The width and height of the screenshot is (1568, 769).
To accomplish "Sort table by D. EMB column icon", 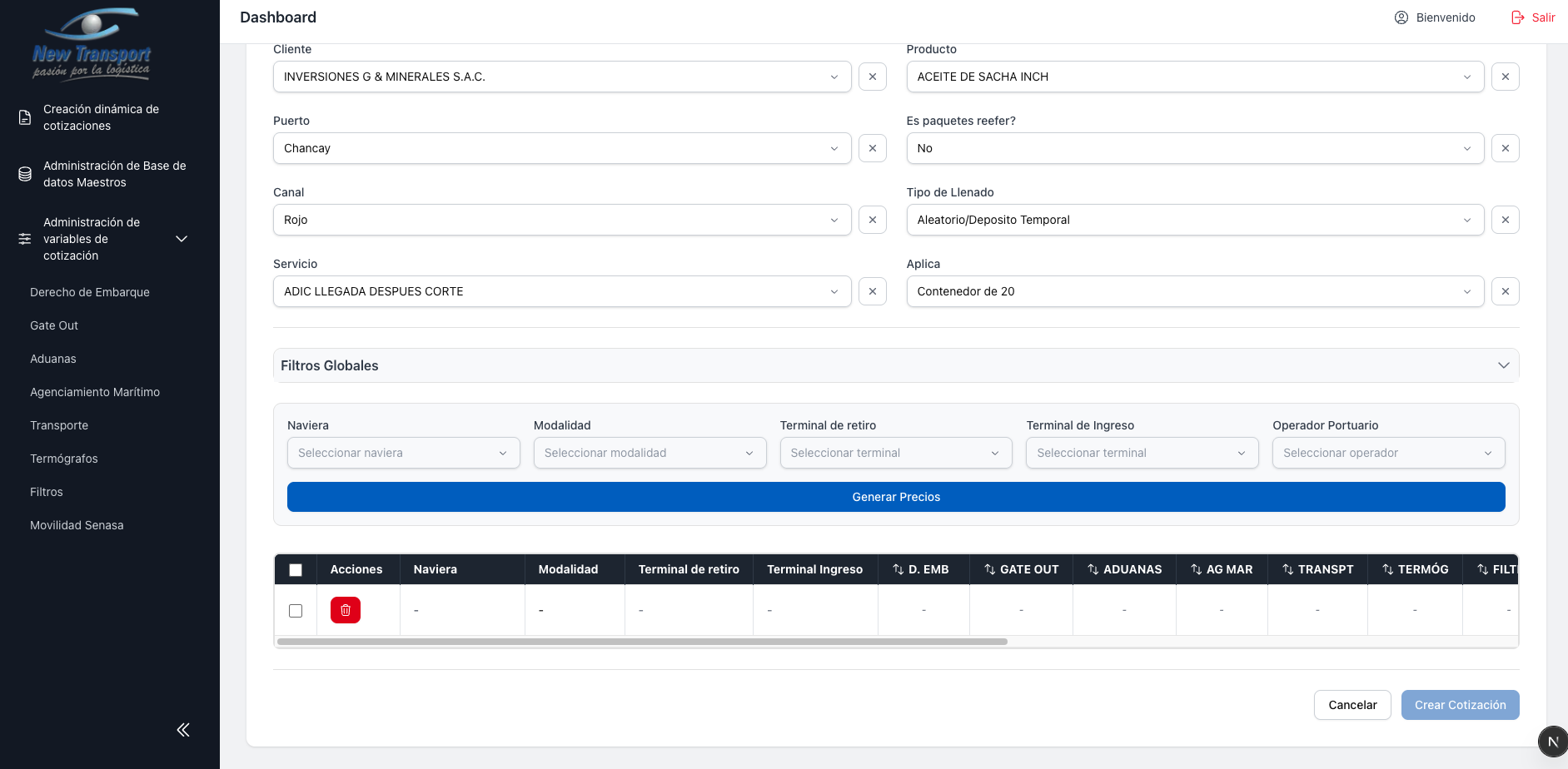I will [898, 569].
